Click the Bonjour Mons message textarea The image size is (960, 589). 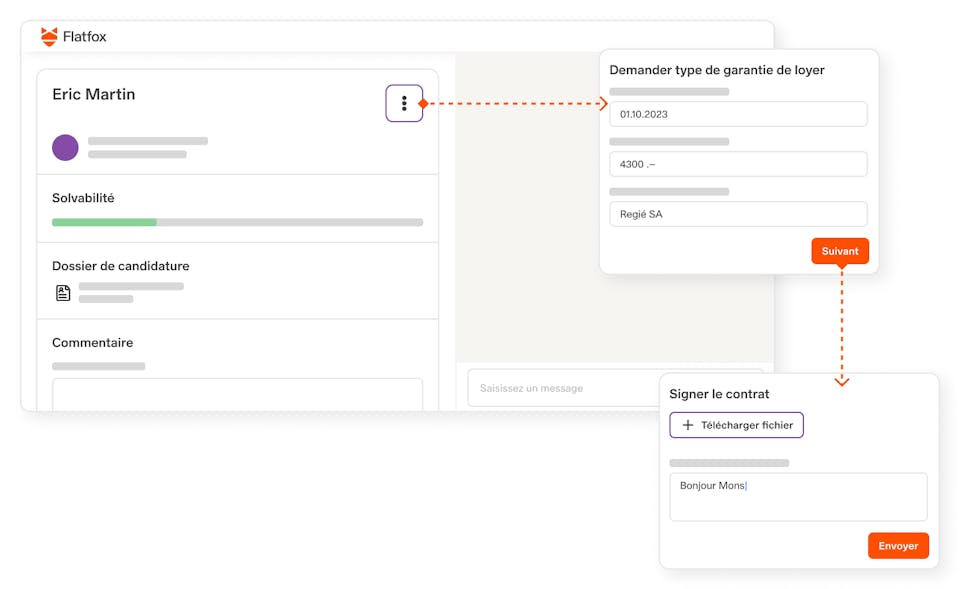point(798,496)
